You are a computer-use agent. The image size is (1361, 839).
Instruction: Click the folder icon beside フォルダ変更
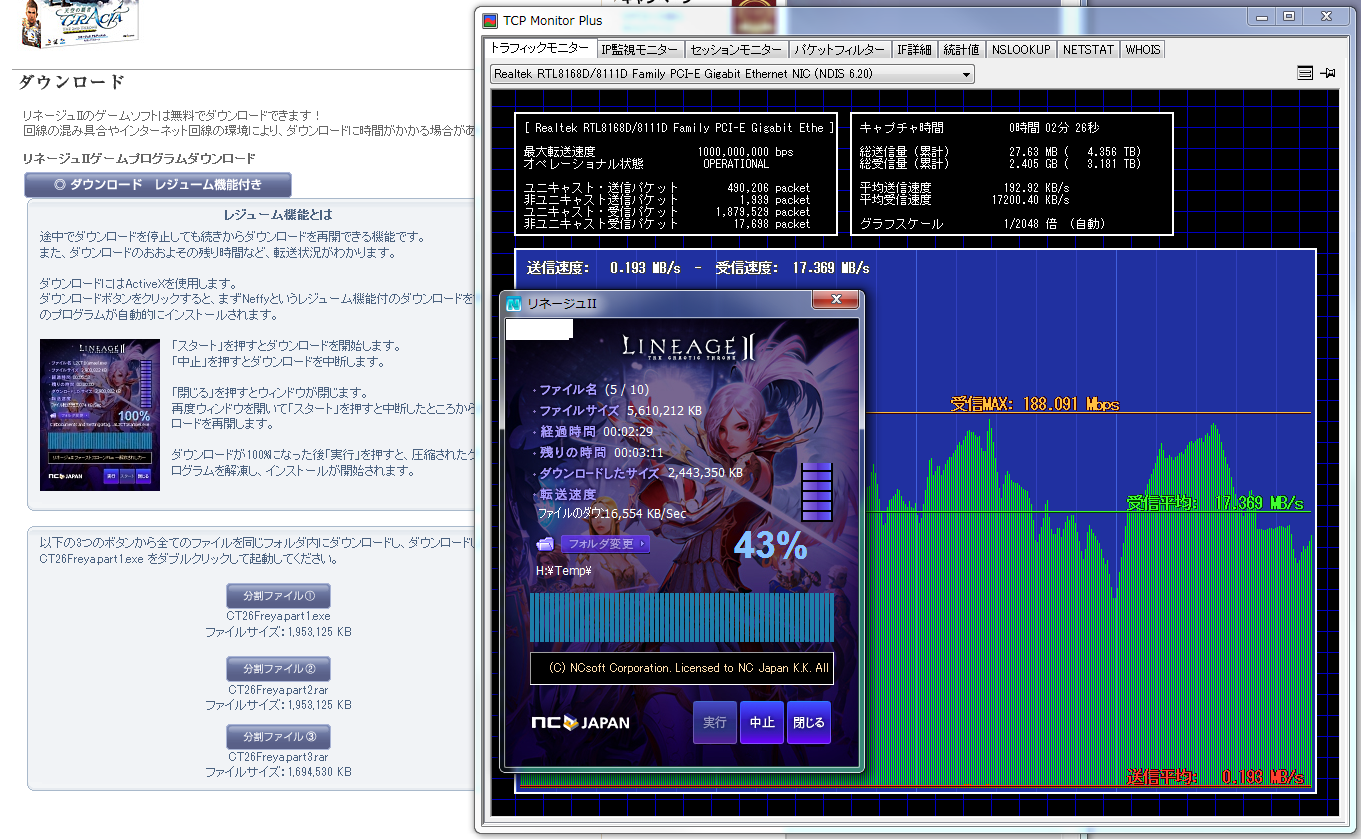545,544
